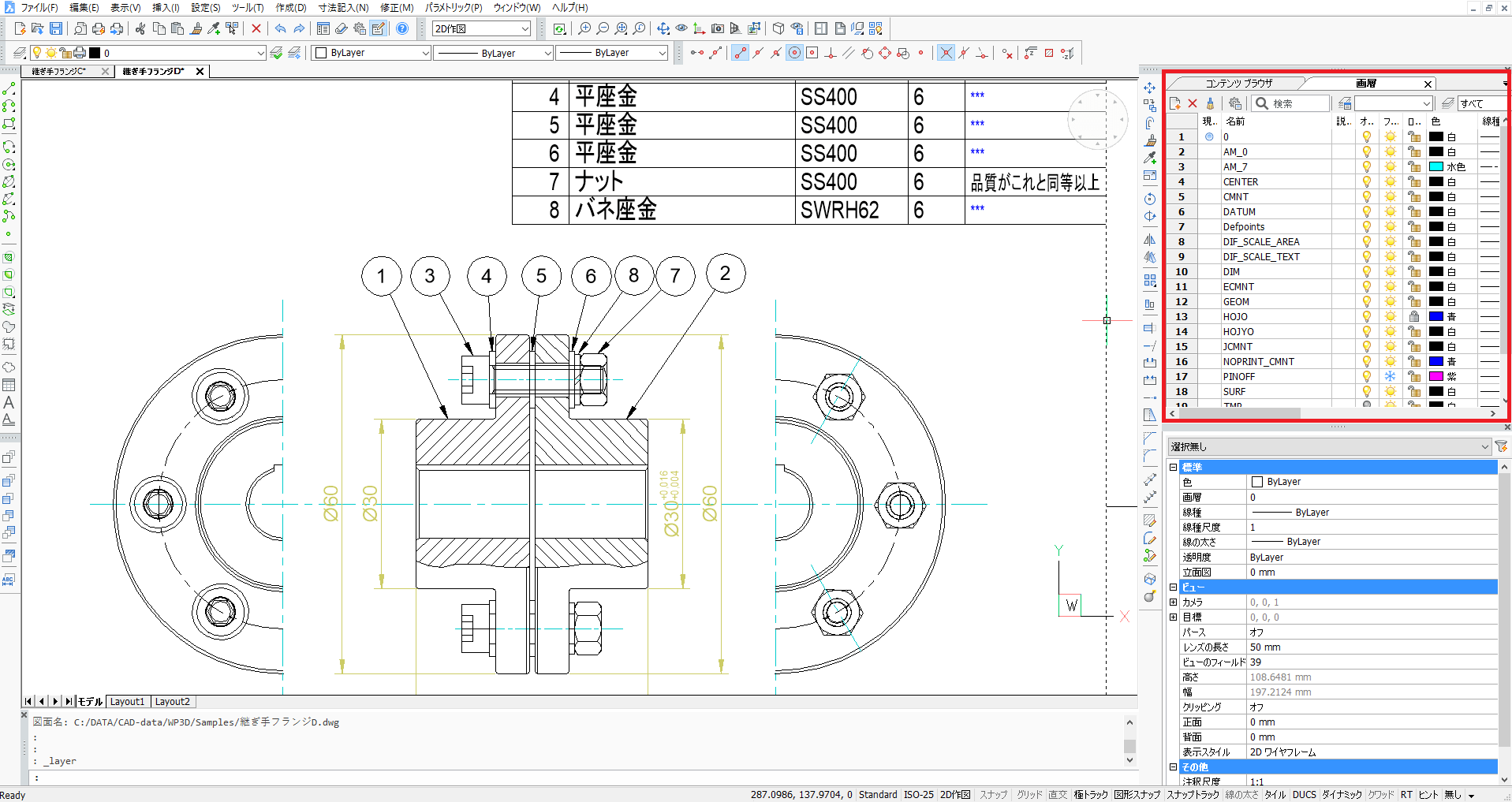Click ISO-25 dimension style in status bar
This screenshot has height=802, width=1512.
918,794
